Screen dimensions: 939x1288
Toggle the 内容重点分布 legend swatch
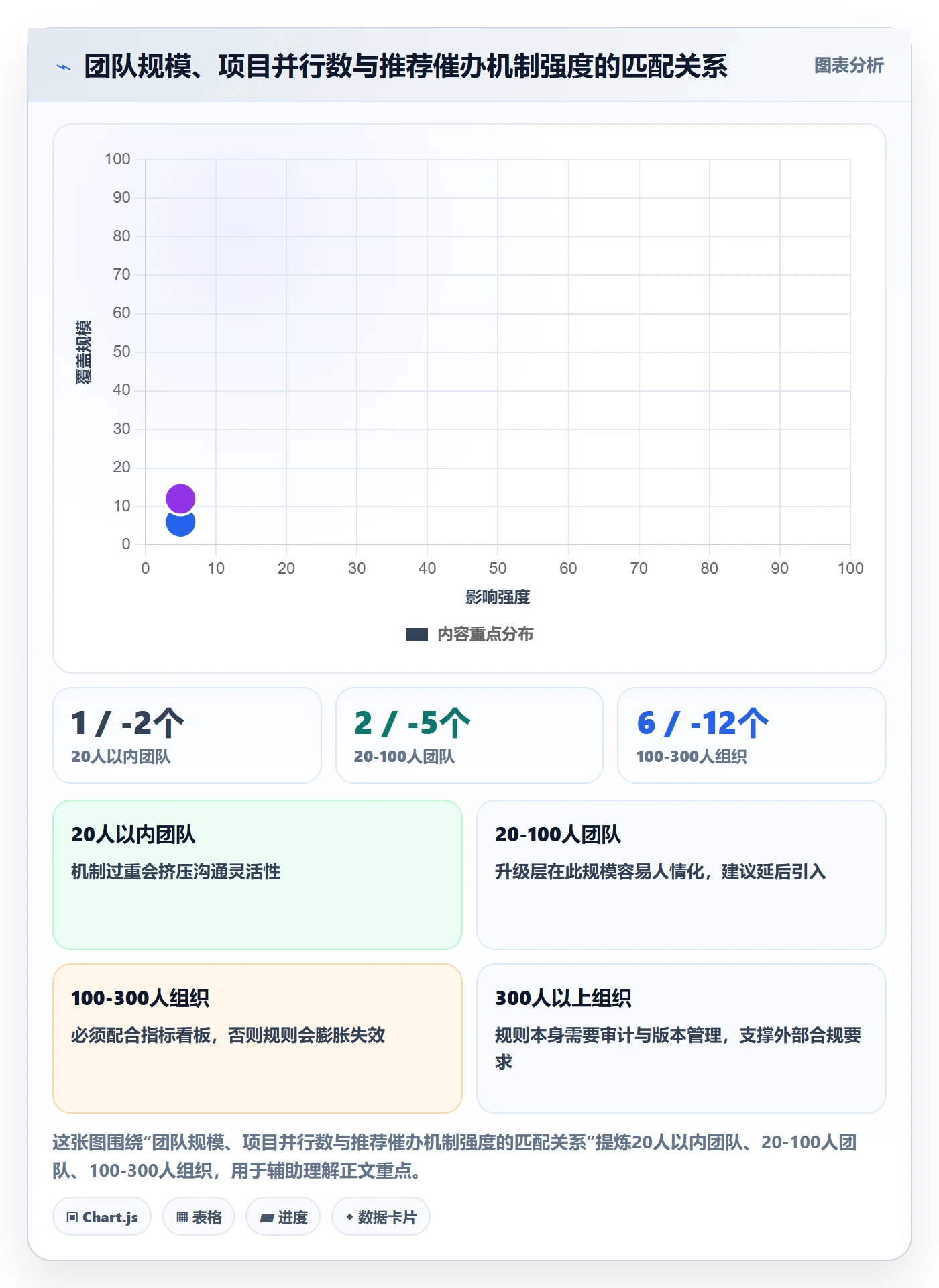pos(417,635)
